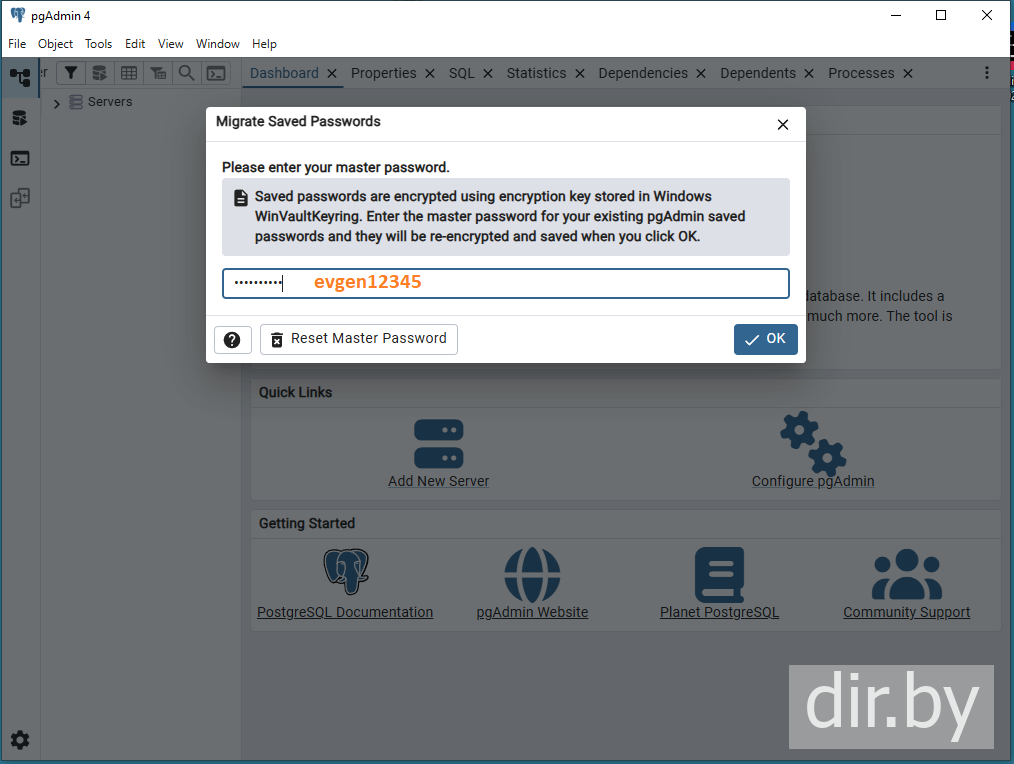Image resolution: width=1014 pixels, height=764 pixels.
Task: Close the Statistics tab
Action: coord(579,74)
